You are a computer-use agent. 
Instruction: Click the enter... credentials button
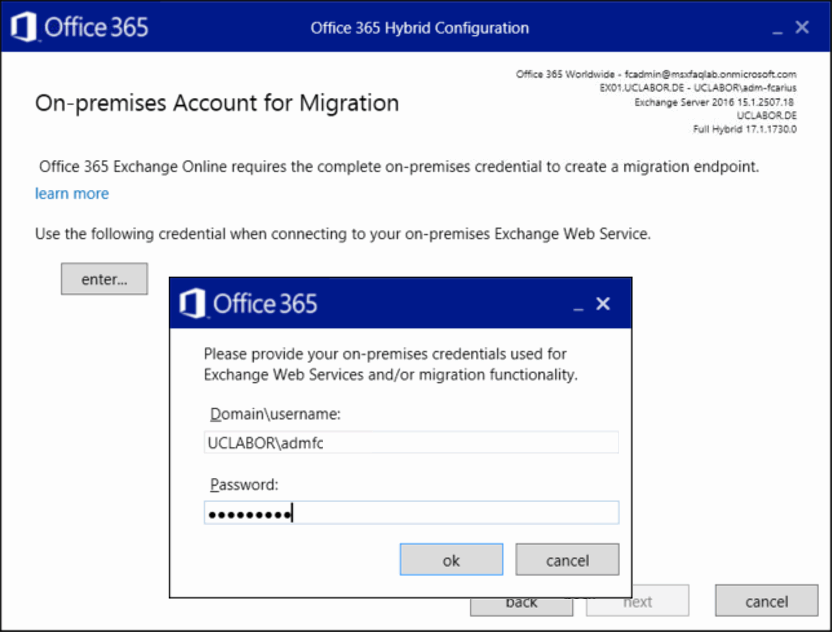[x=104, y=279]
